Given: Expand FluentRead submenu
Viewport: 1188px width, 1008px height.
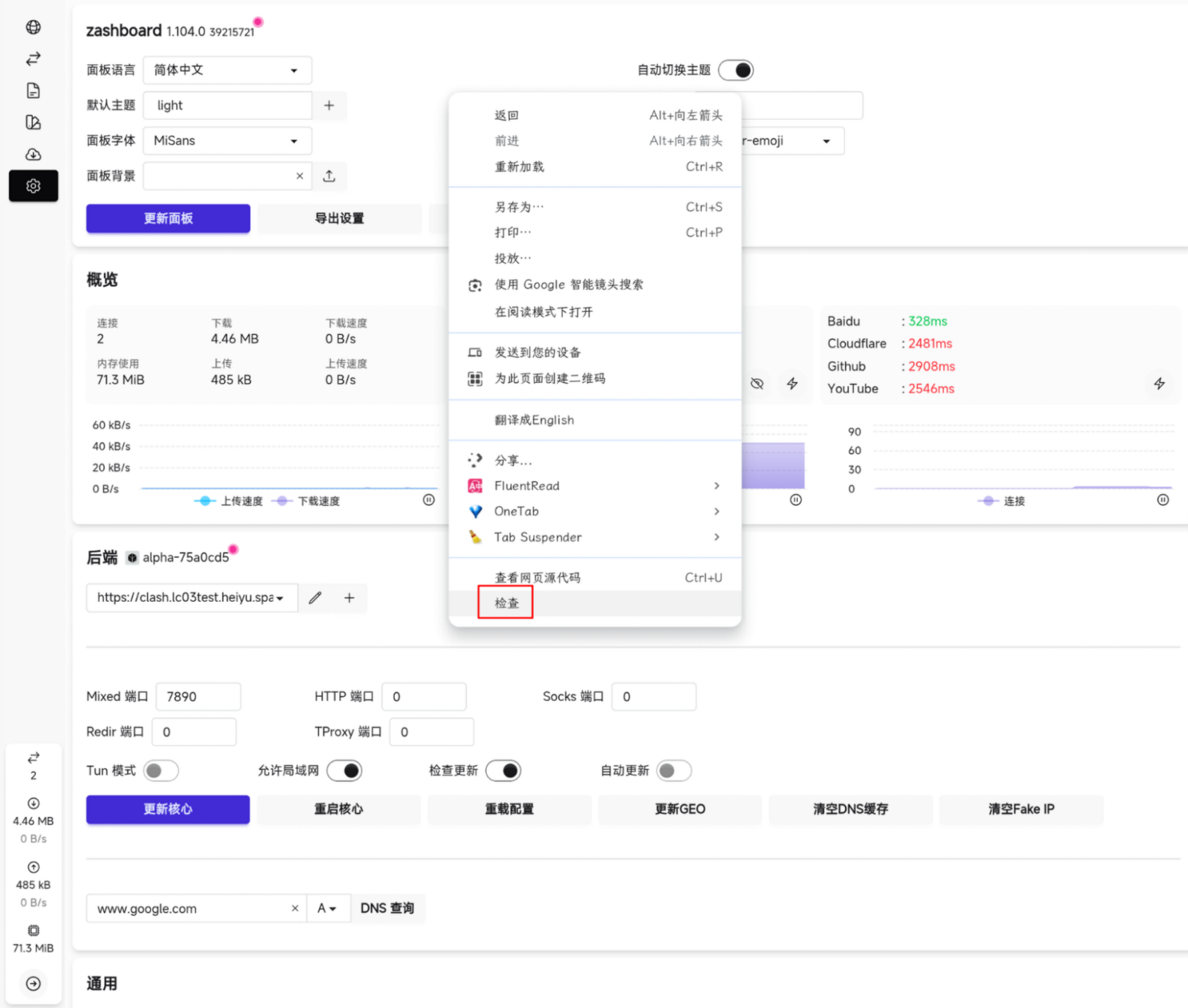Looking at the screenshot, I should [595, 486].
